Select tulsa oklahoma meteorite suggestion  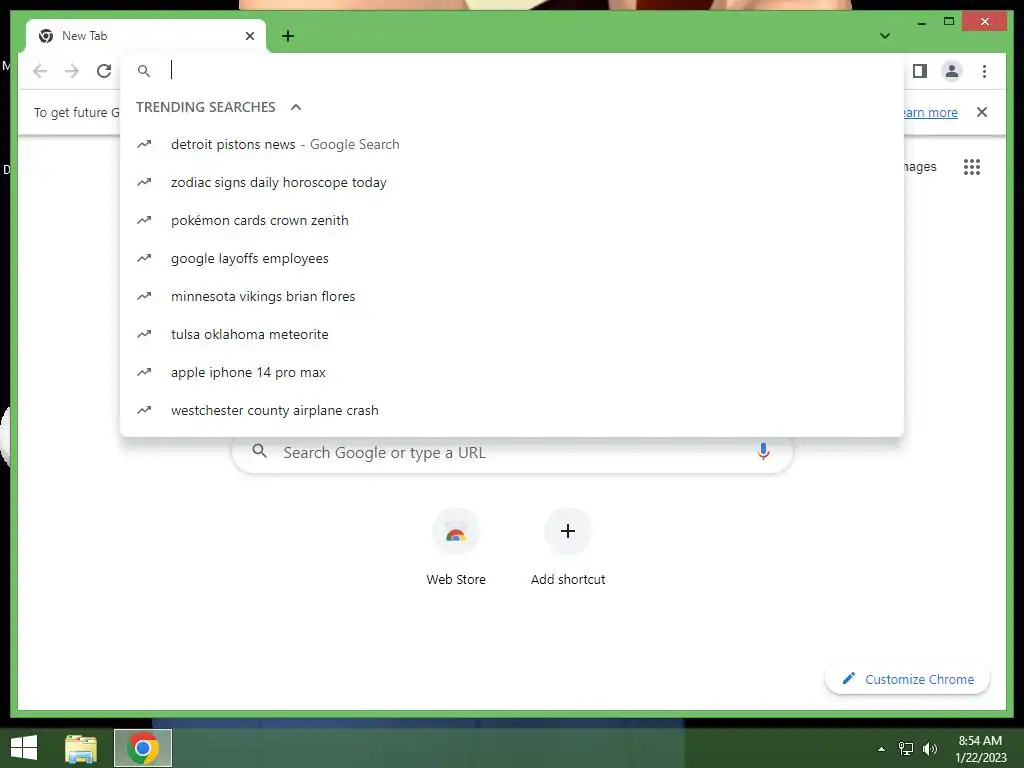click(x=512, y=334)
